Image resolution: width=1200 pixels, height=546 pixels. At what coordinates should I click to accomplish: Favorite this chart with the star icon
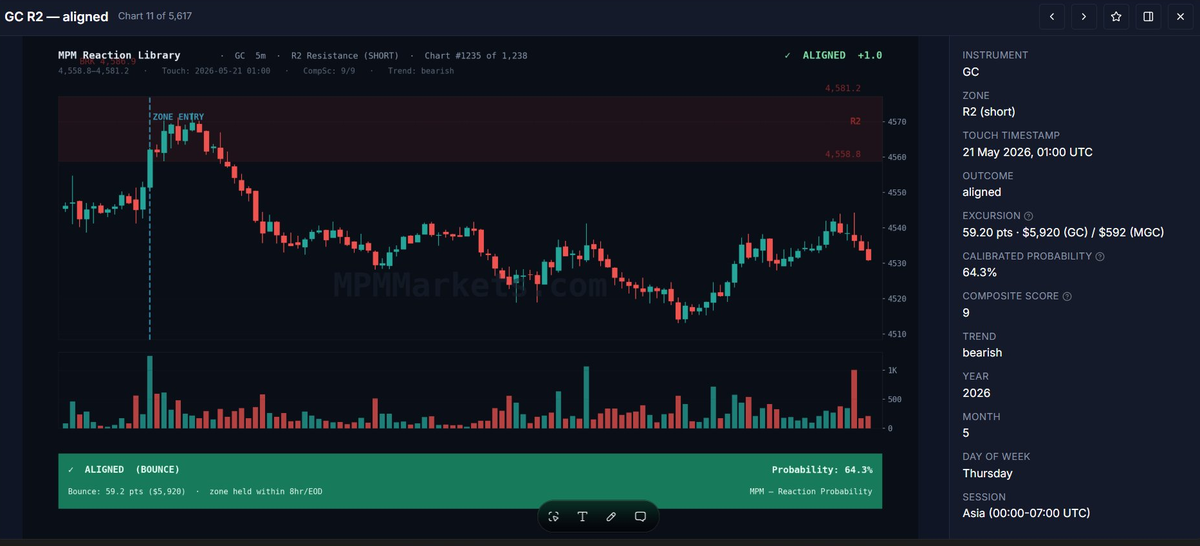tap(1116, 16)
